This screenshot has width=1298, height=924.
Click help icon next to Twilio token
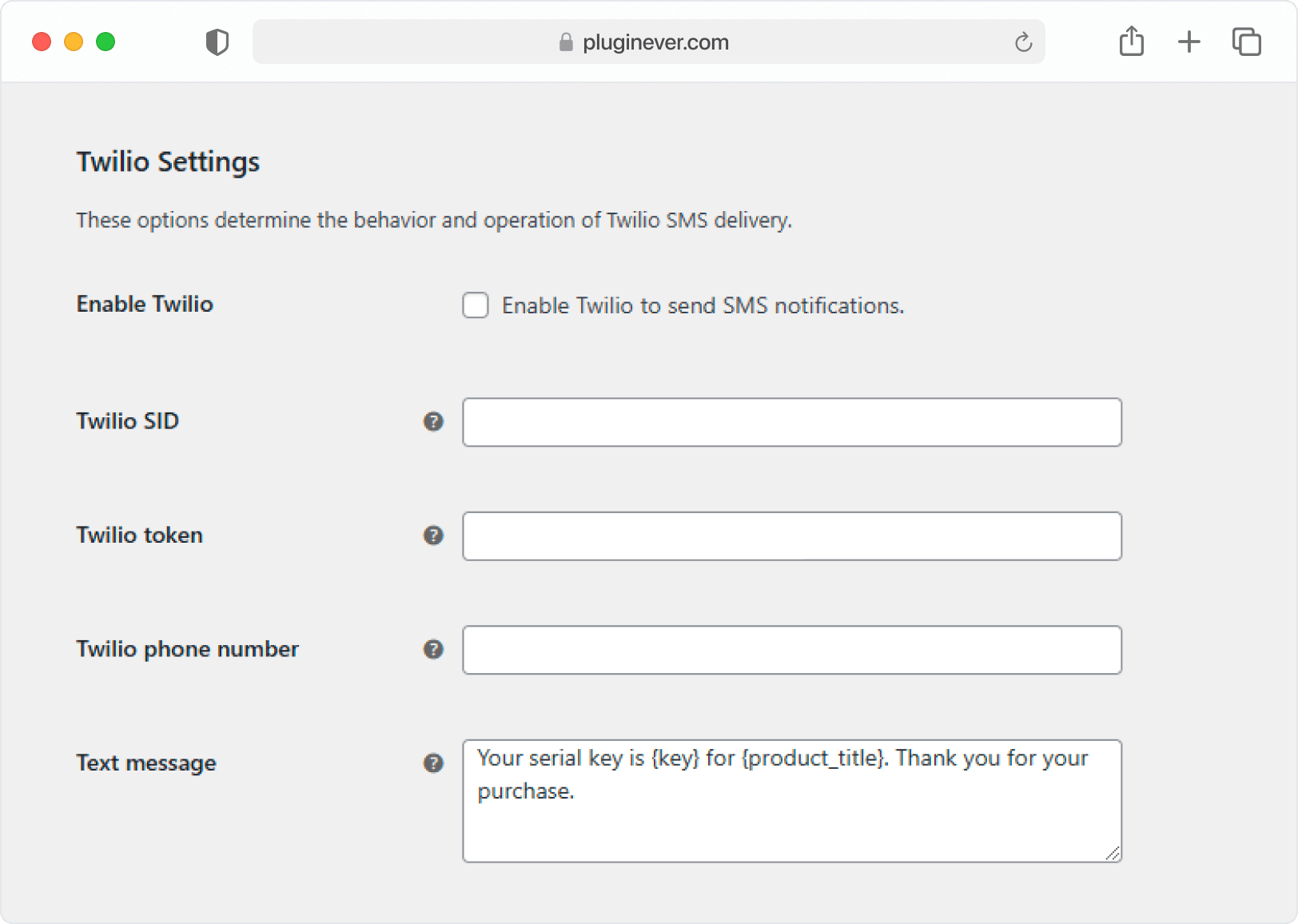tap(433, 536)
